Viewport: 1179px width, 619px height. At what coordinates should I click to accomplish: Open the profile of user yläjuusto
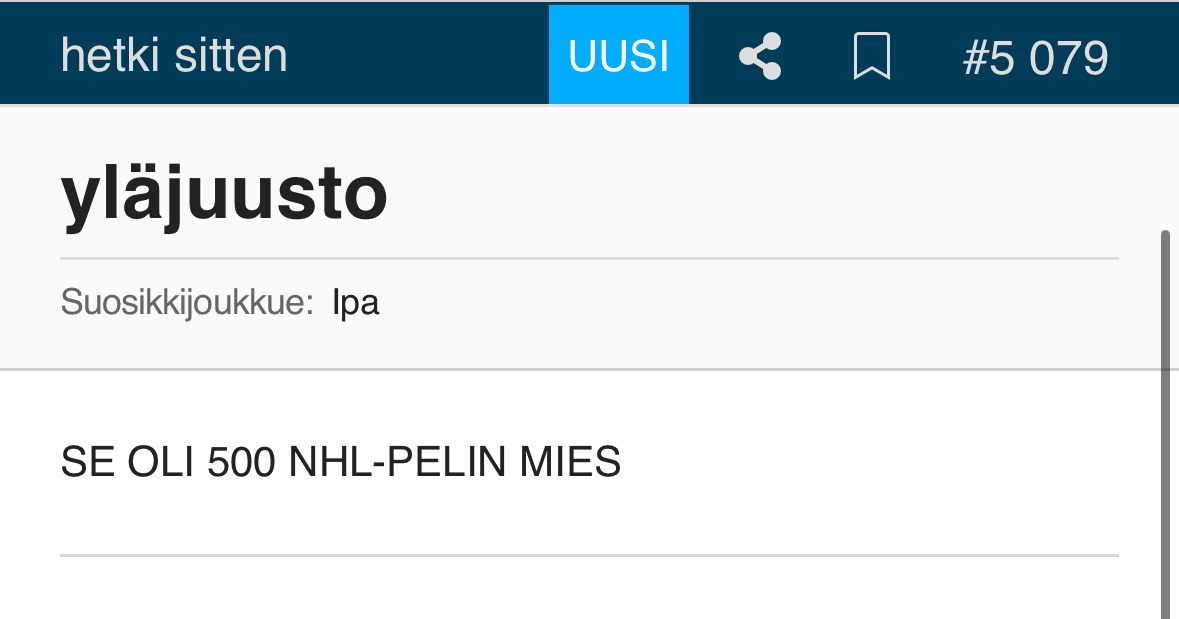[x=224, y=194]
